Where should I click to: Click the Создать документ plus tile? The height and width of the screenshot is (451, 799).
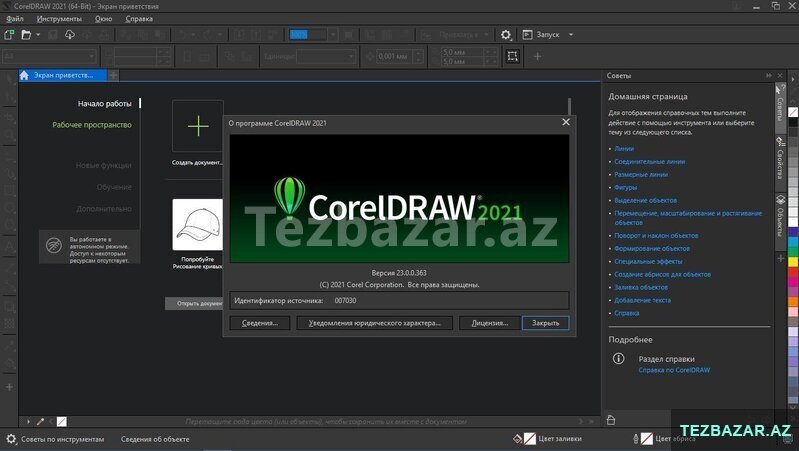198,126
